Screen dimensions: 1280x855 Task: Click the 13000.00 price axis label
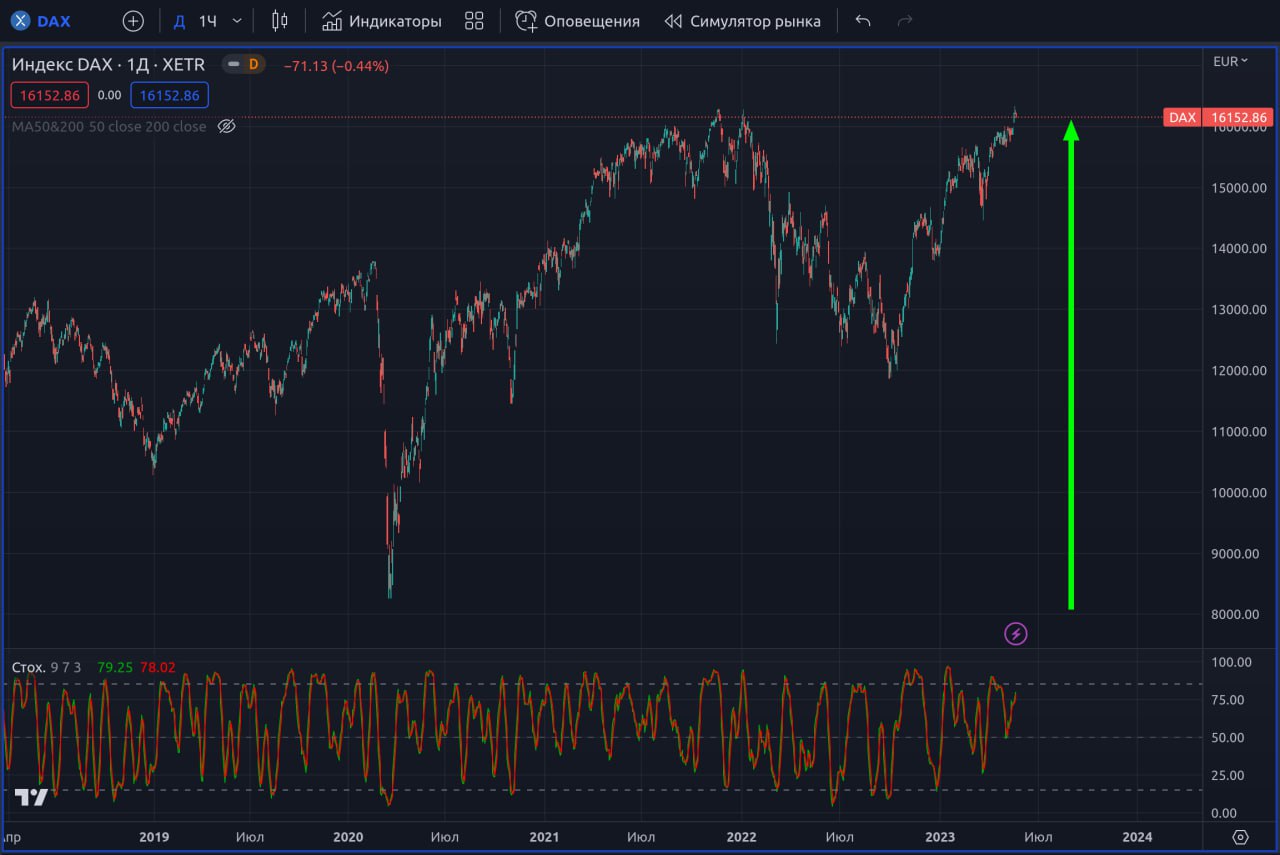[1240, 310]
